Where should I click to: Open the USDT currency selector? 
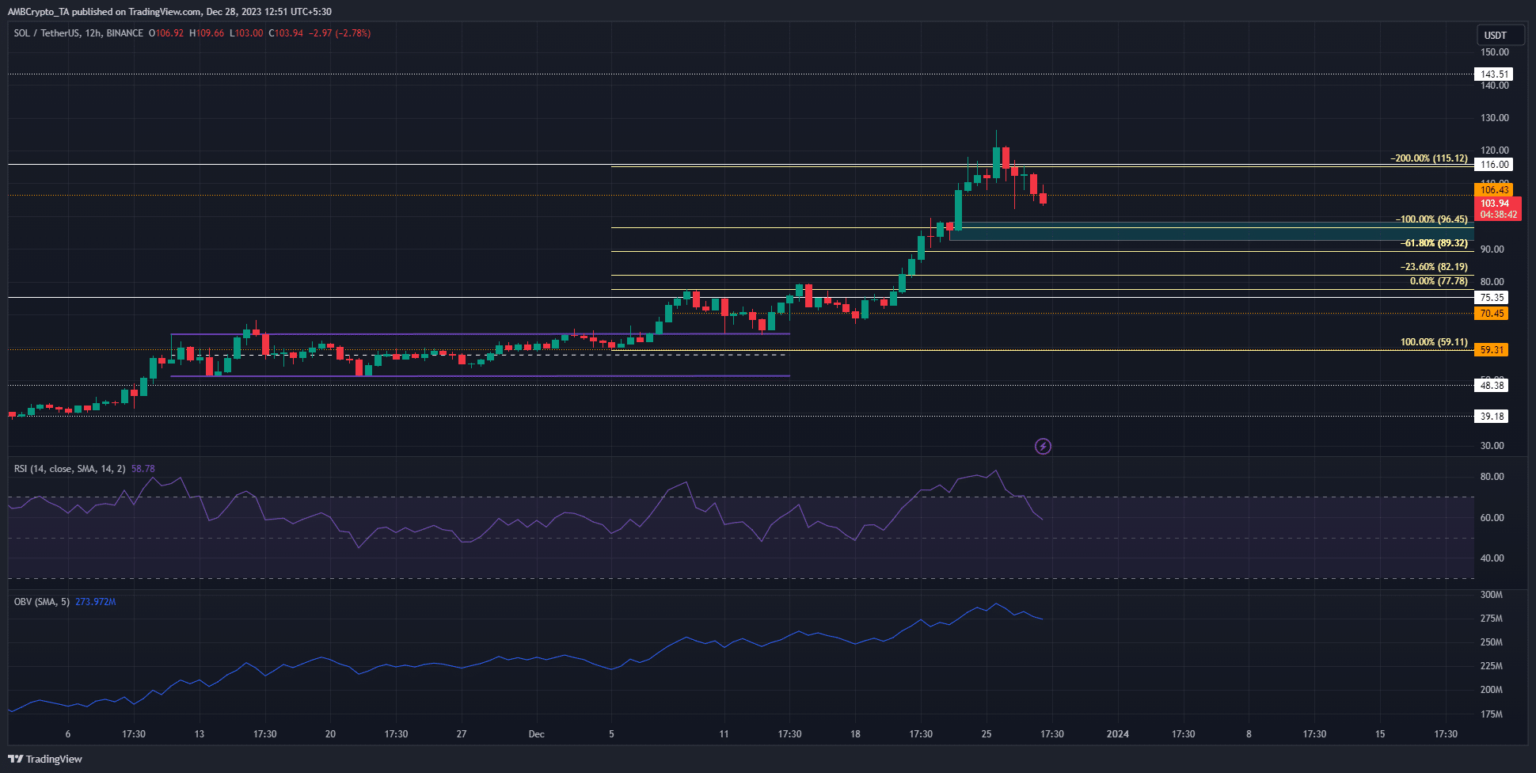coord(1492,34)
